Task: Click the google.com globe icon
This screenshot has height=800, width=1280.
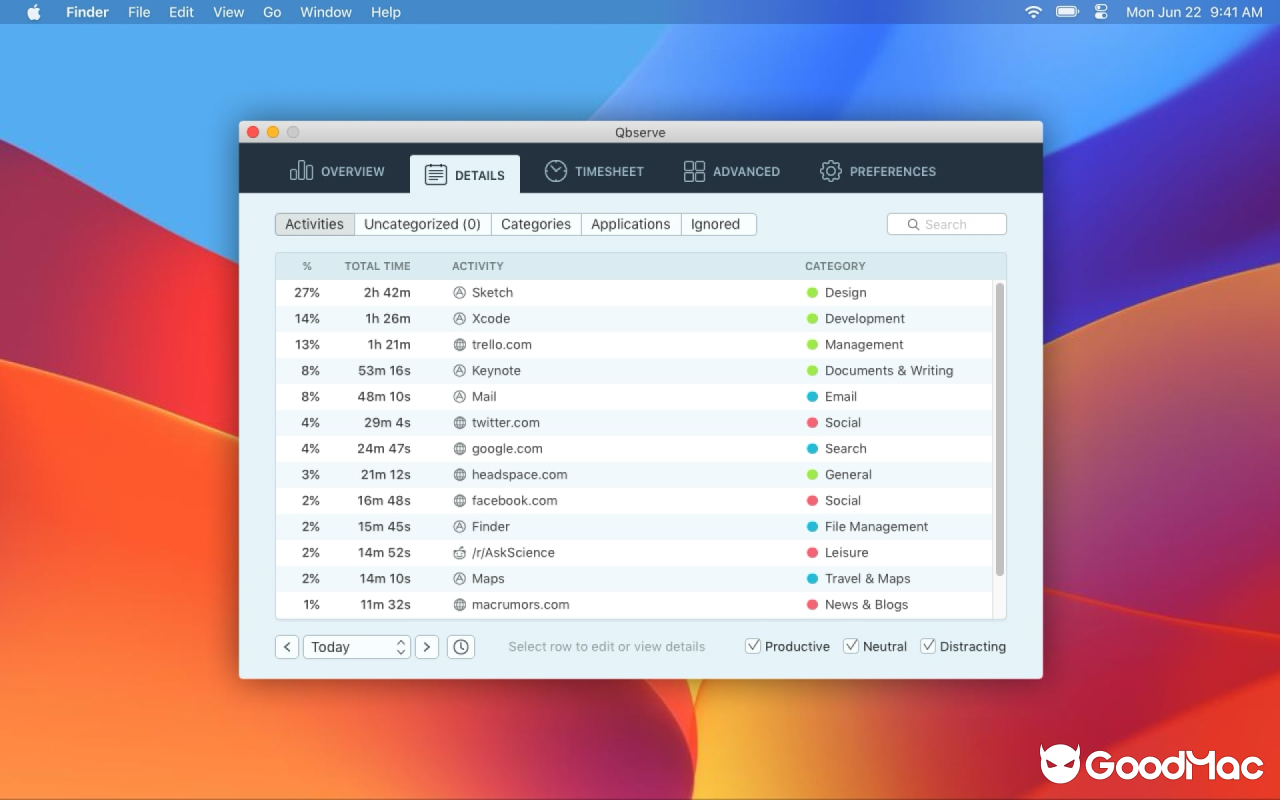Action: (460, 449)
